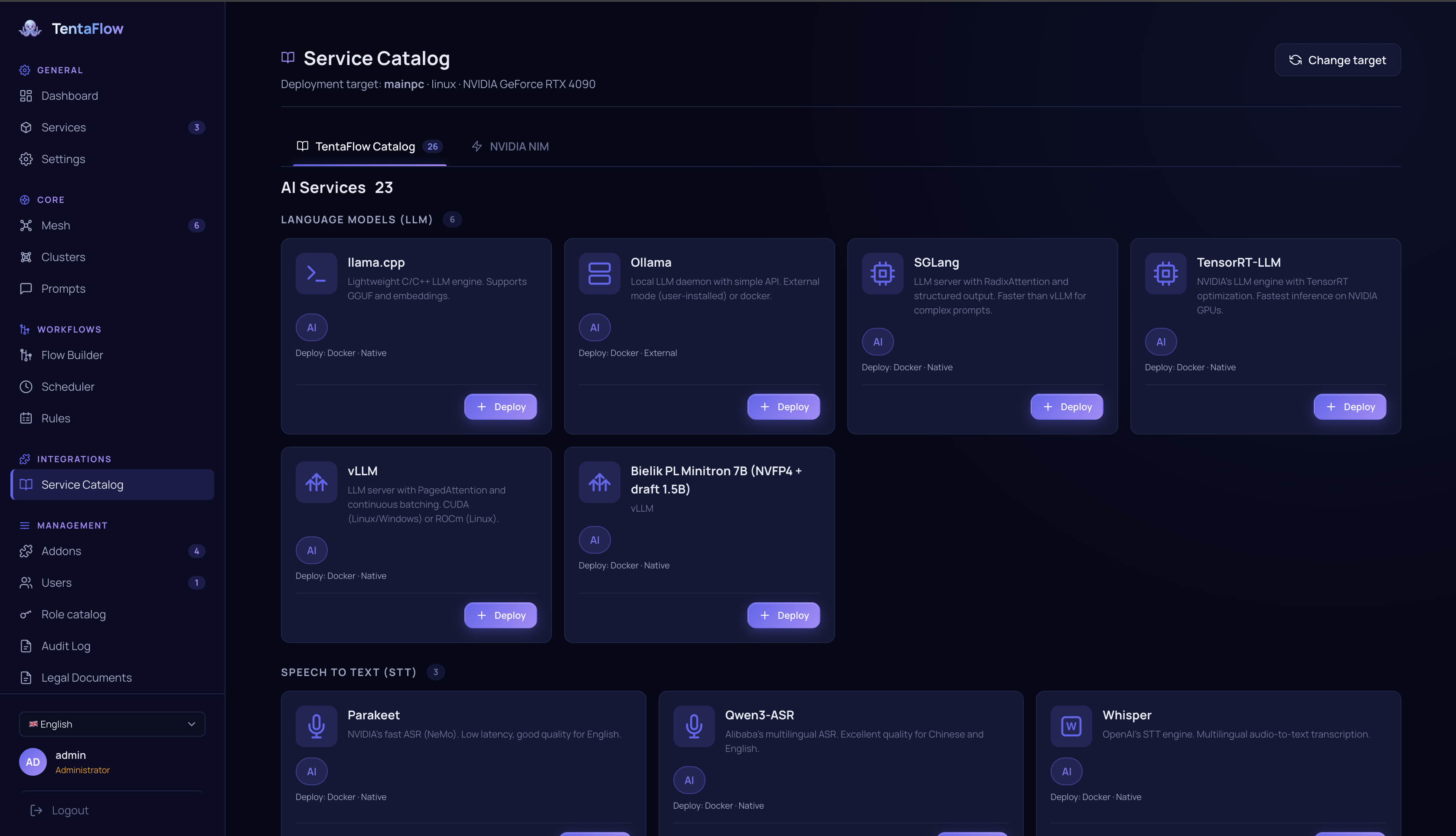Deploy the vLLM service
Screen dimensions: 1456x836
click(501, 615)
